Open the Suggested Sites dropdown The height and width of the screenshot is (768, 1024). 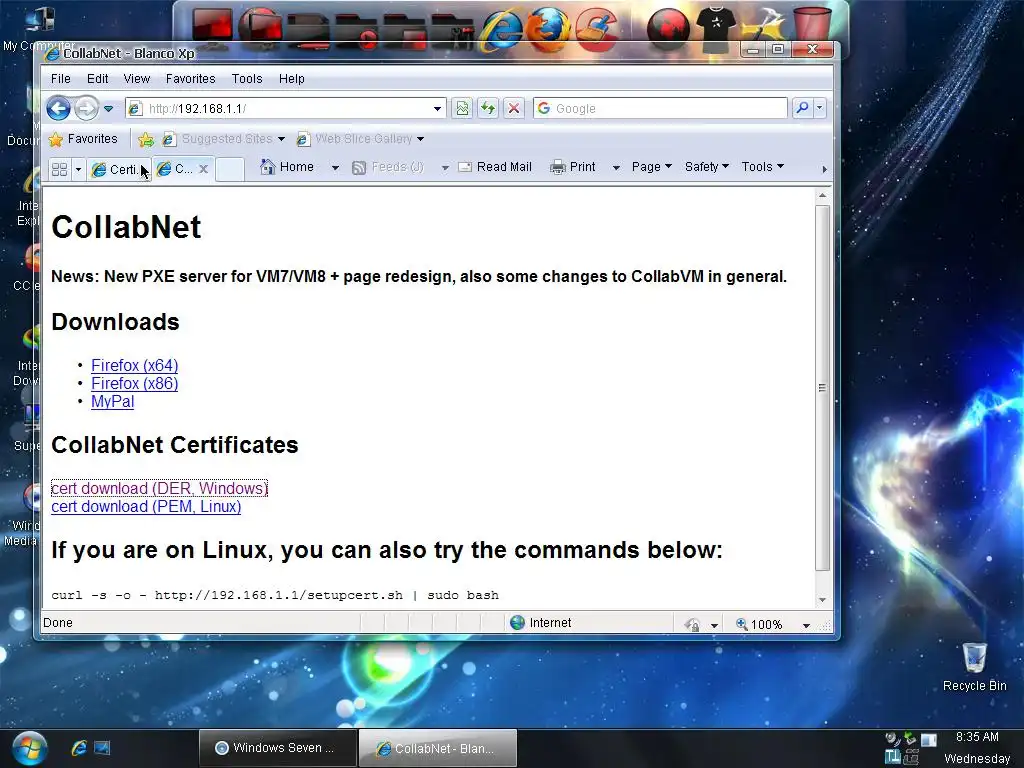coord(281,139)
